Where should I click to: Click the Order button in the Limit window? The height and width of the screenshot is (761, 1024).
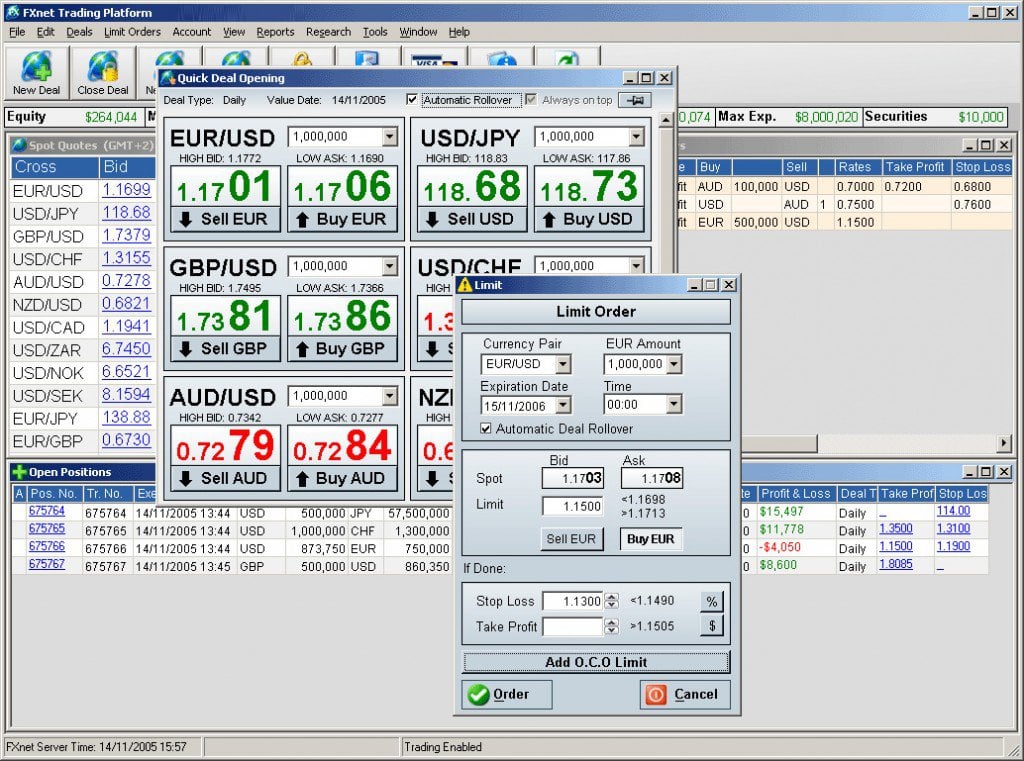click(x=507, y=694)
